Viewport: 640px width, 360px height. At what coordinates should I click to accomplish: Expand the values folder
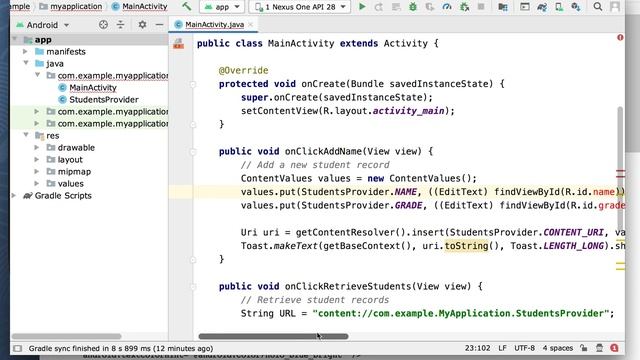pyautogui.click(x=37, y=183)
